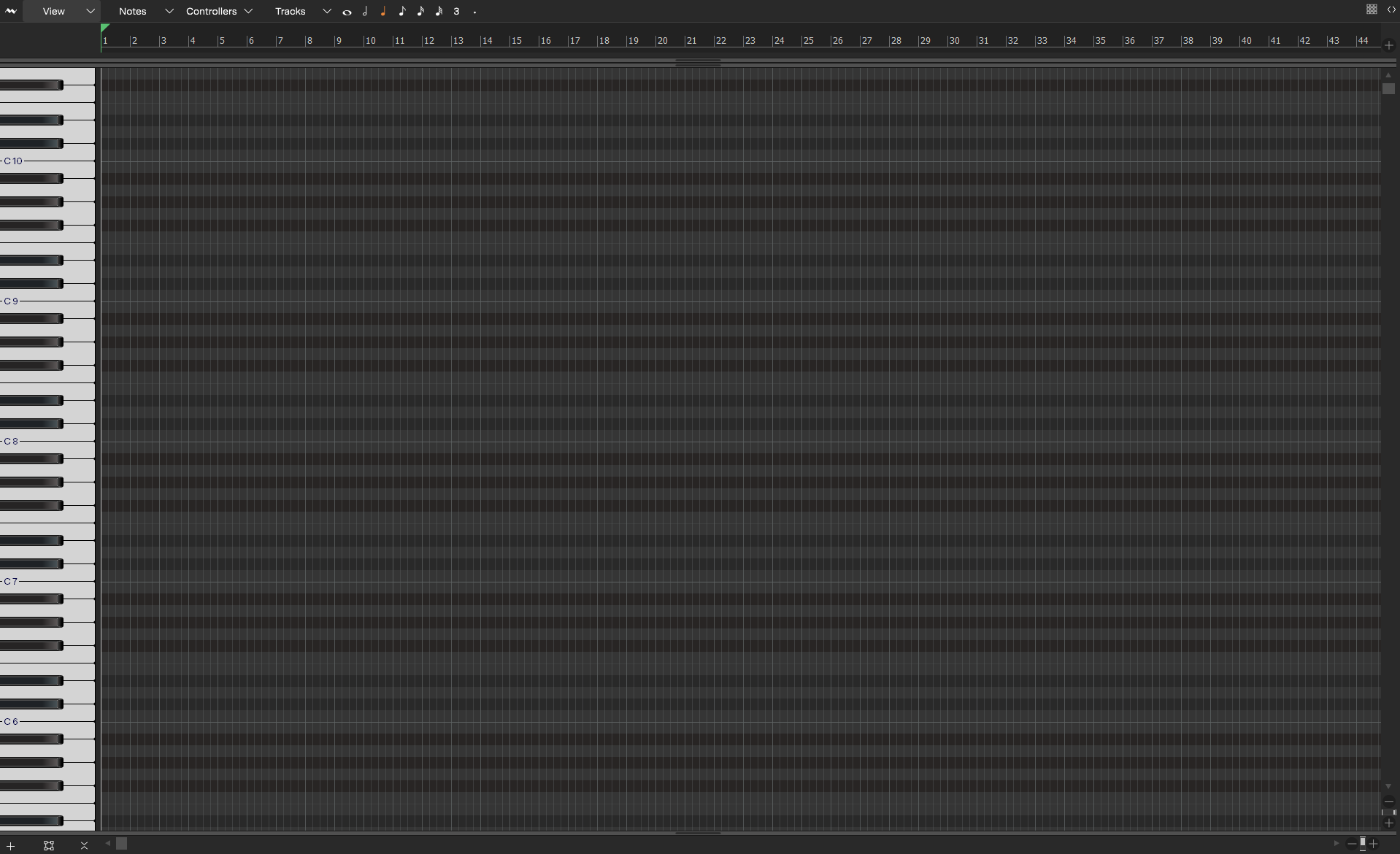1400x854 pixels.
Task: Open the Tracks dropdown chevron
Action: 327,11
